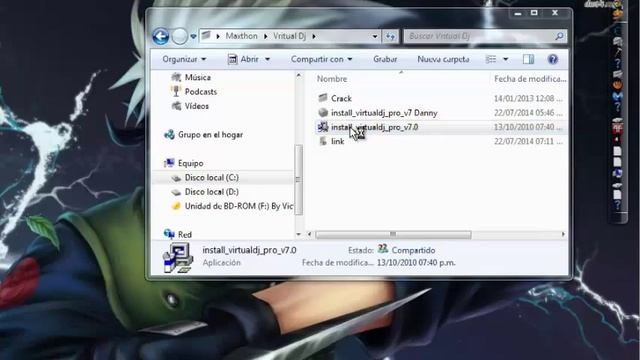Click the install_virtualdj_pro_v7.0 installer icon
The image size is (640, 360).
point(323,127)
